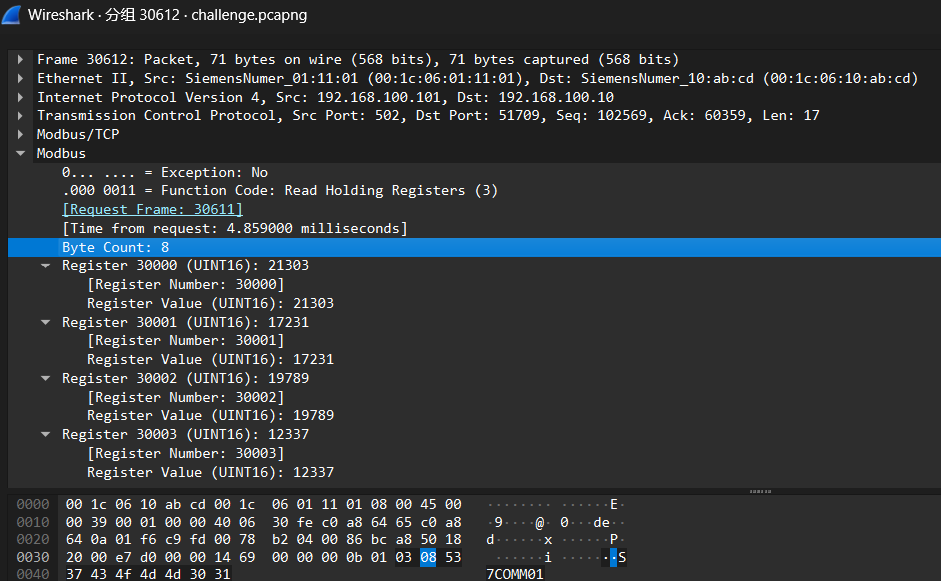Expand the Transmission Control Protocol row
941x581 pixels.
(21, 116)
